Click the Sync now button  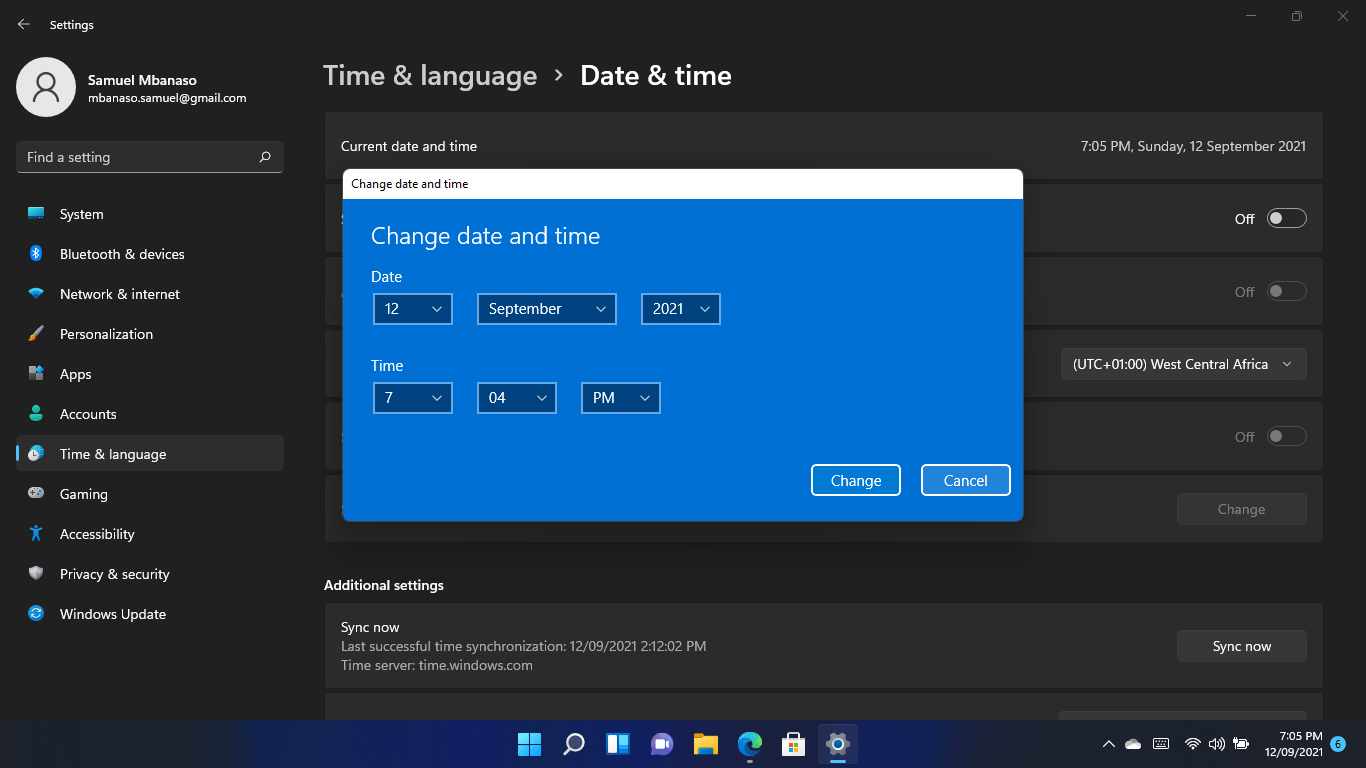[1241, 646]
